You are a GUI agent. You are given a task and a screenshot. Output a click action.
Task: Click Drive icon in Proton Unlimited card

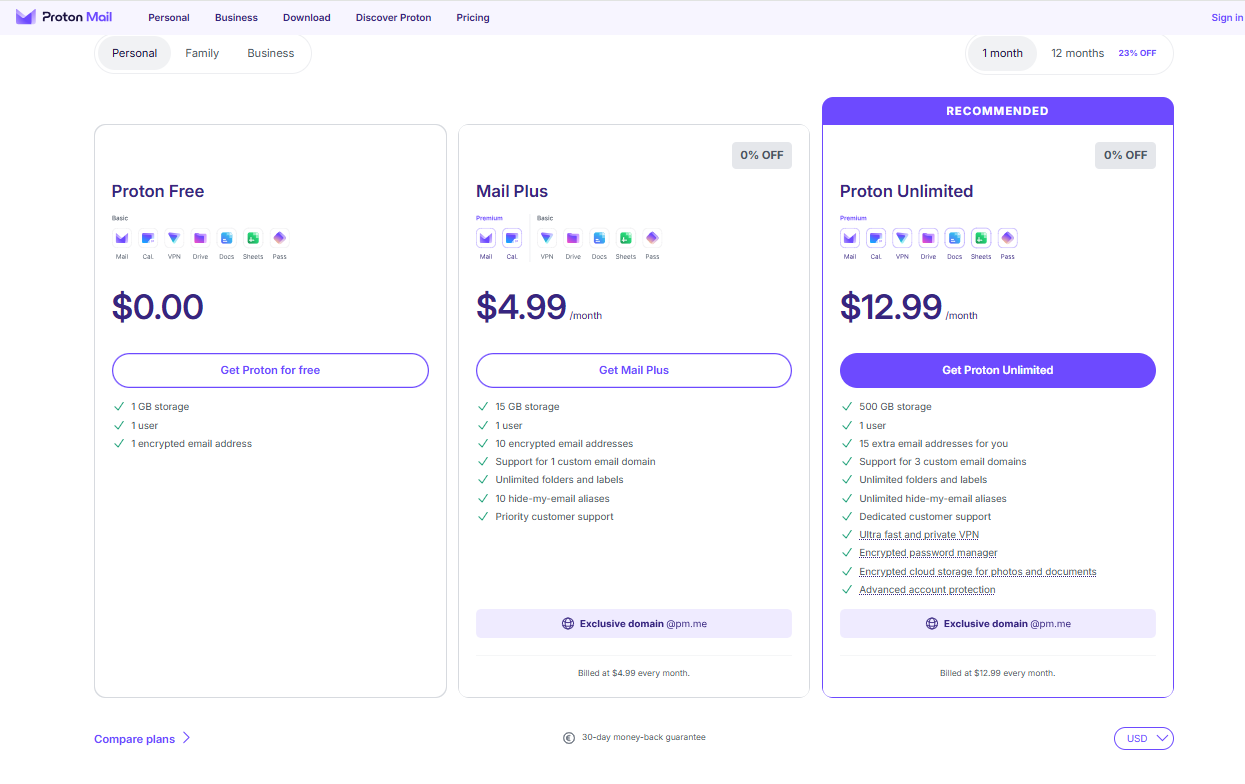point(928,238)
